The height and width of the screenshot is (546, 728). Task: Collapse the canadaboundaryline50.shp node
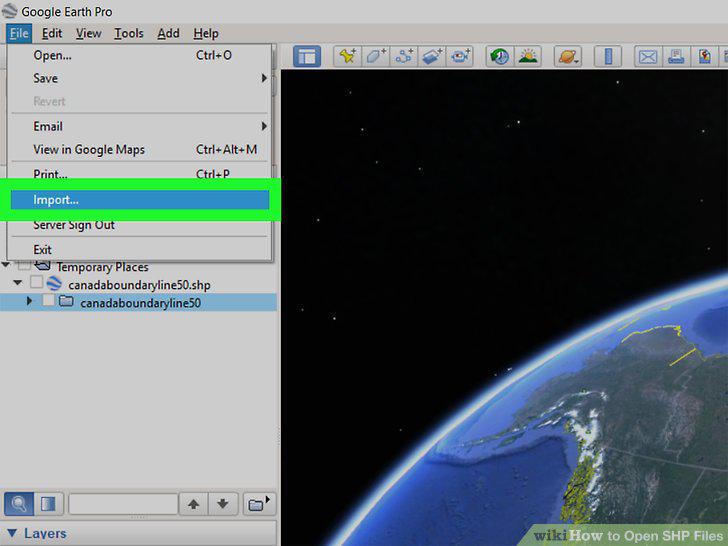click(18, 282)
